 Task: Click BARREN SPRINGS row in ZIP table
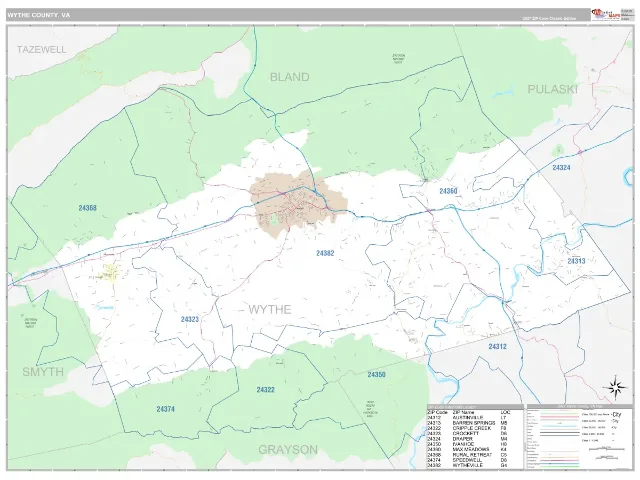(468, 423)
